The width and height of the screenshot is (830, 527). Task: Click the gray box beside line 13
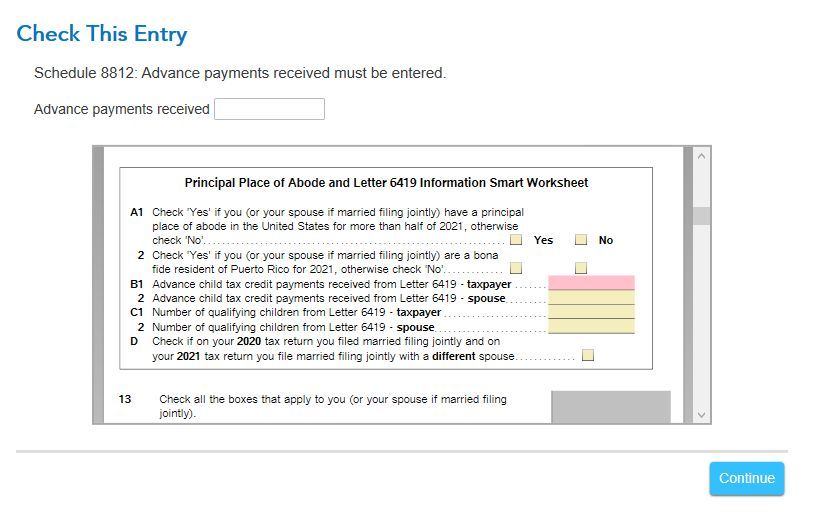[x=611, y=407]
